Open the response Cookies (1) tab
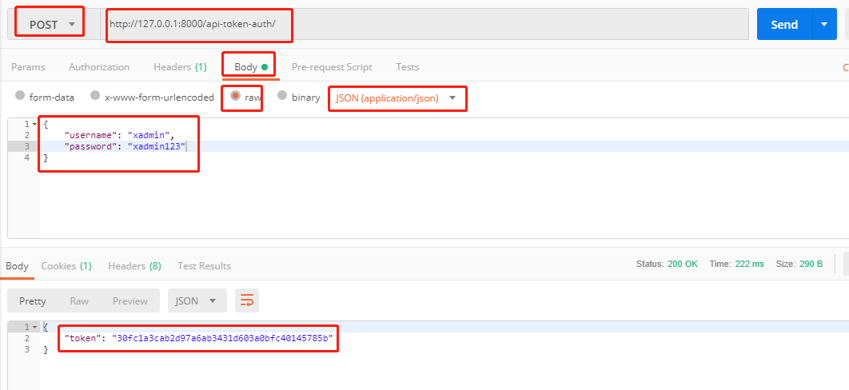Image resolution: width=849 pixels, height=390 pixels. coord(67,266)
